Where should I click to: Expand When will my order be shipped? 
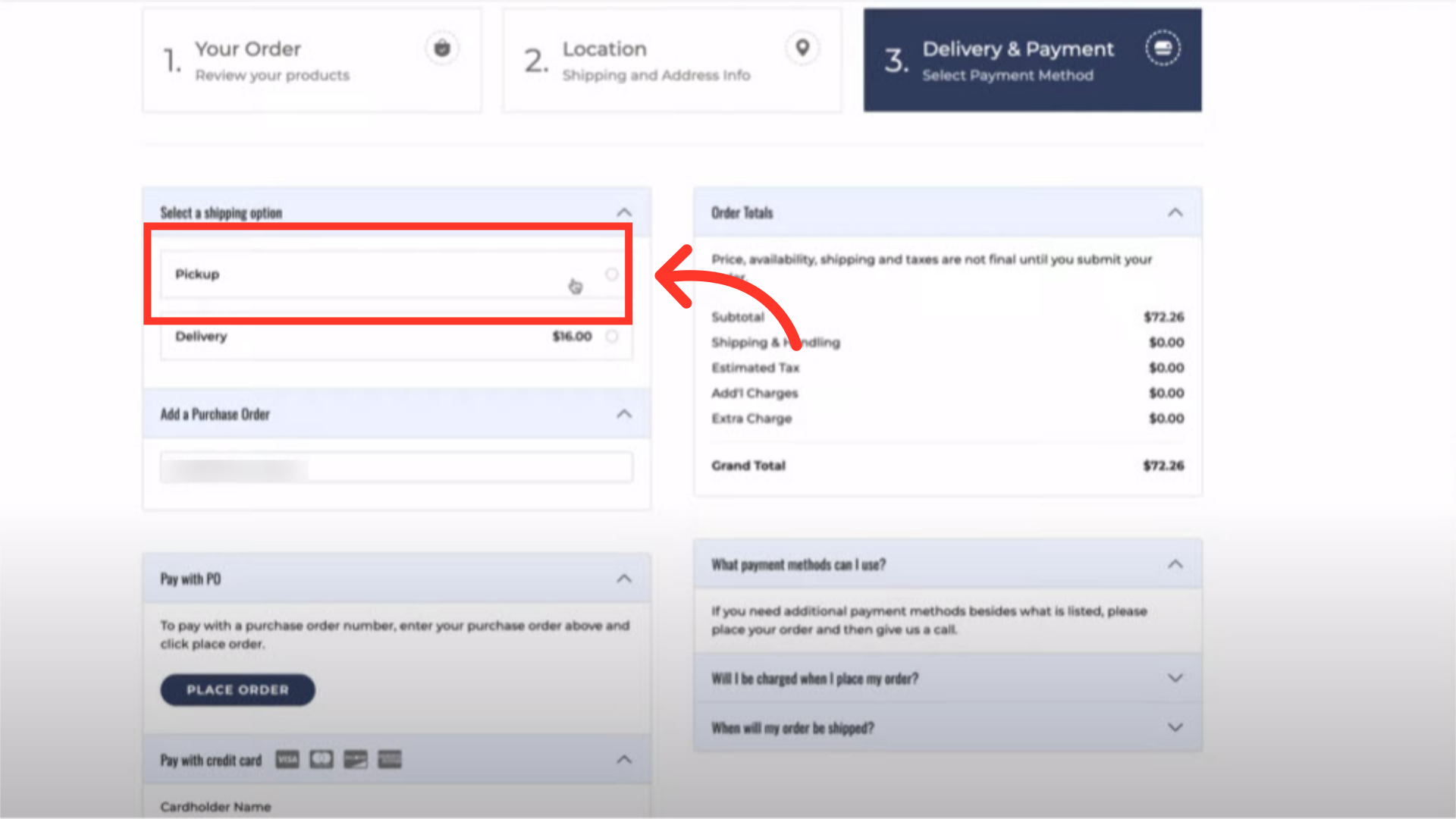pyautogui.click(x=1175, y=727)
